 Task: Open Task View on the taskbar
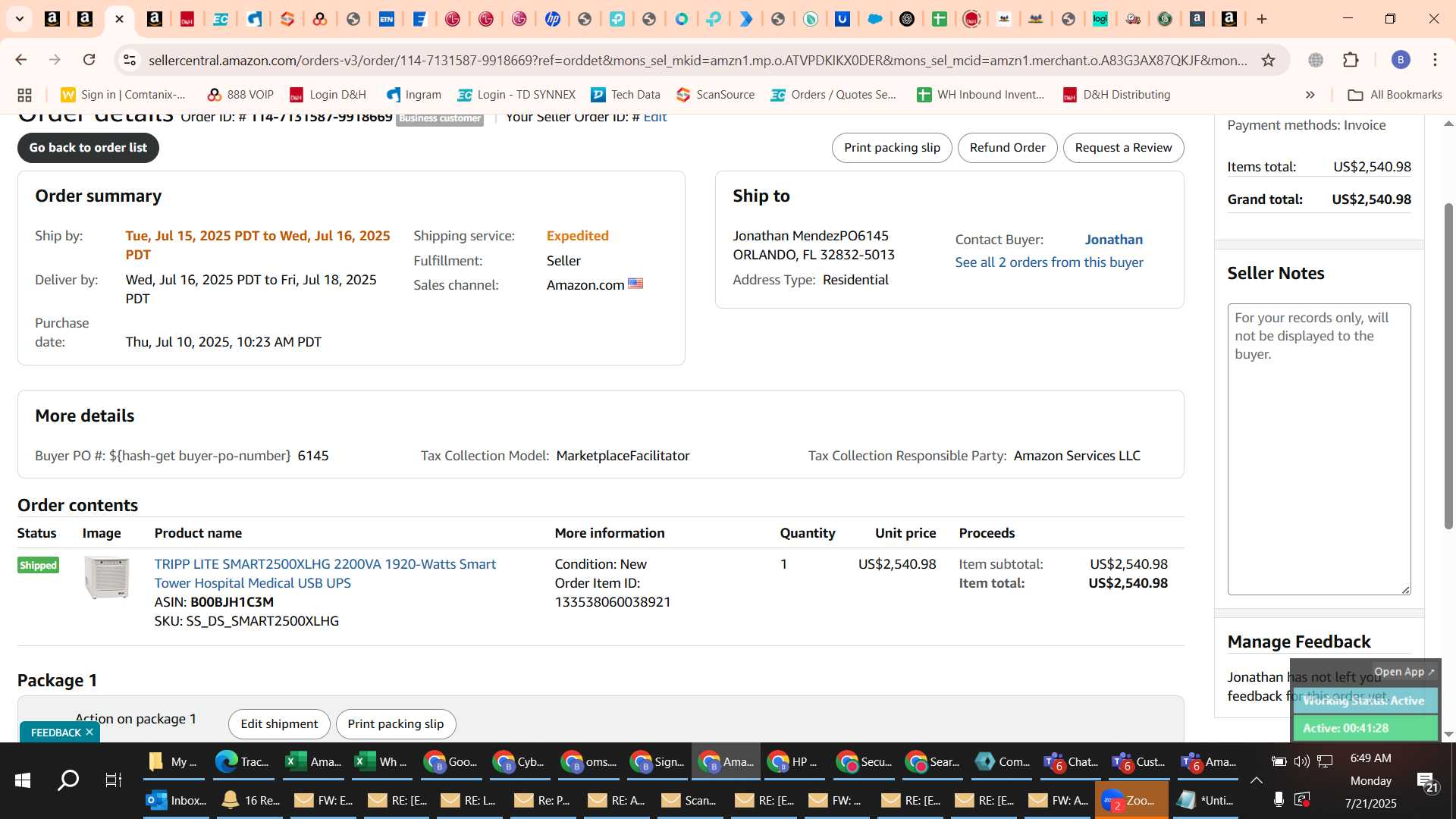[x=113, y=780]
